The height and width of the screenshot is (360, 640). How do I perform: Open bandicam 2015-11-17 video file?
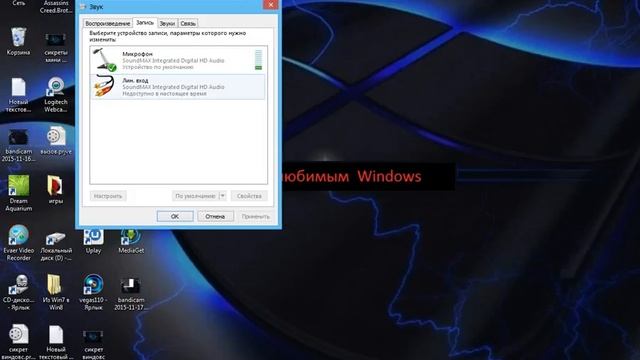(x=131, y=293)
